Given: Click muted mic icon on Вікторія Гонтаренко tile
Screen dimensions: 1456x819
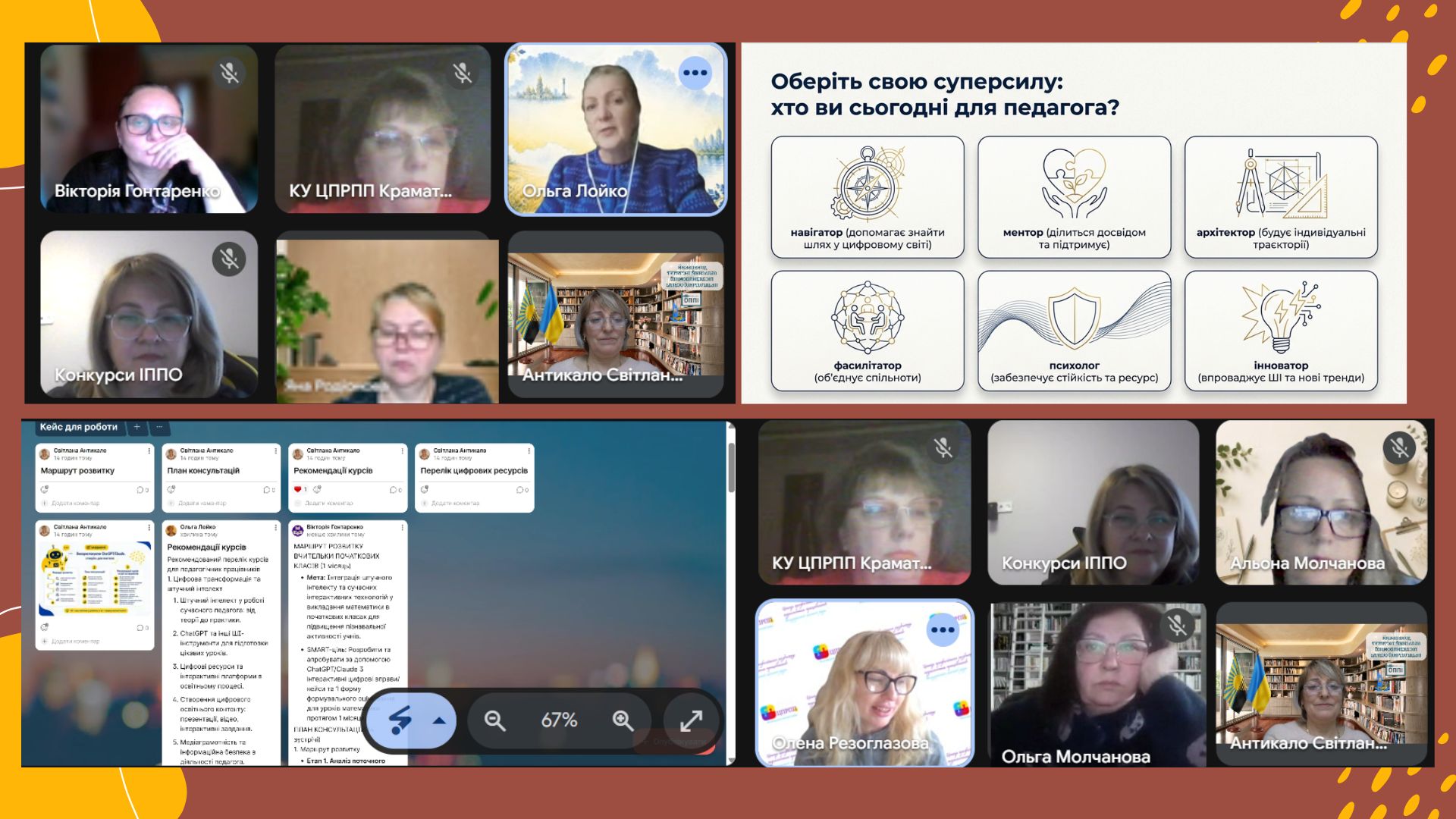Looking at the screenshot, I should (x=229, y=73).
